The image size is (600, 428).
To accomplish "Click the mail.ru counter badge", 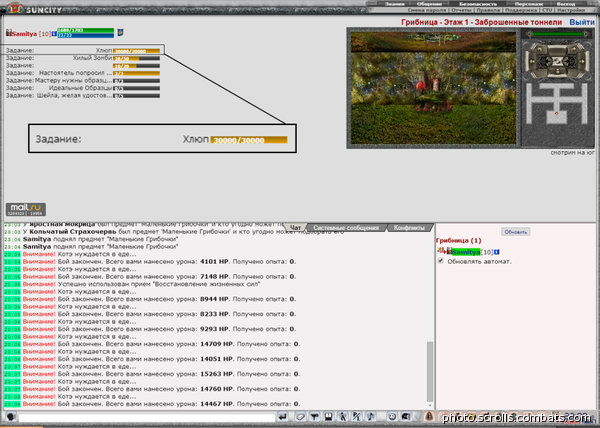I will pyautogui.click(x=26, y=209).
